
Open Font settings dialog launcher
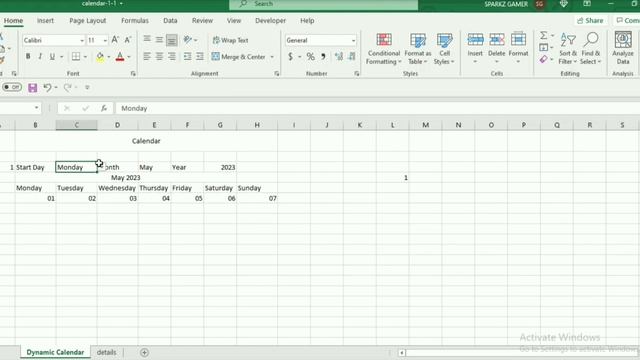[x=133, y=73]
